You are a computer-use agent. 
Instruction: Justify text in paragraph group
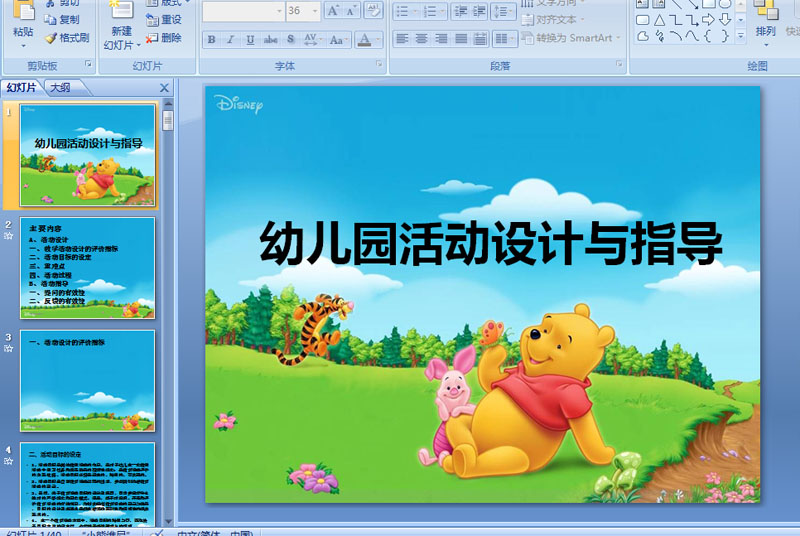pos(461,39)
